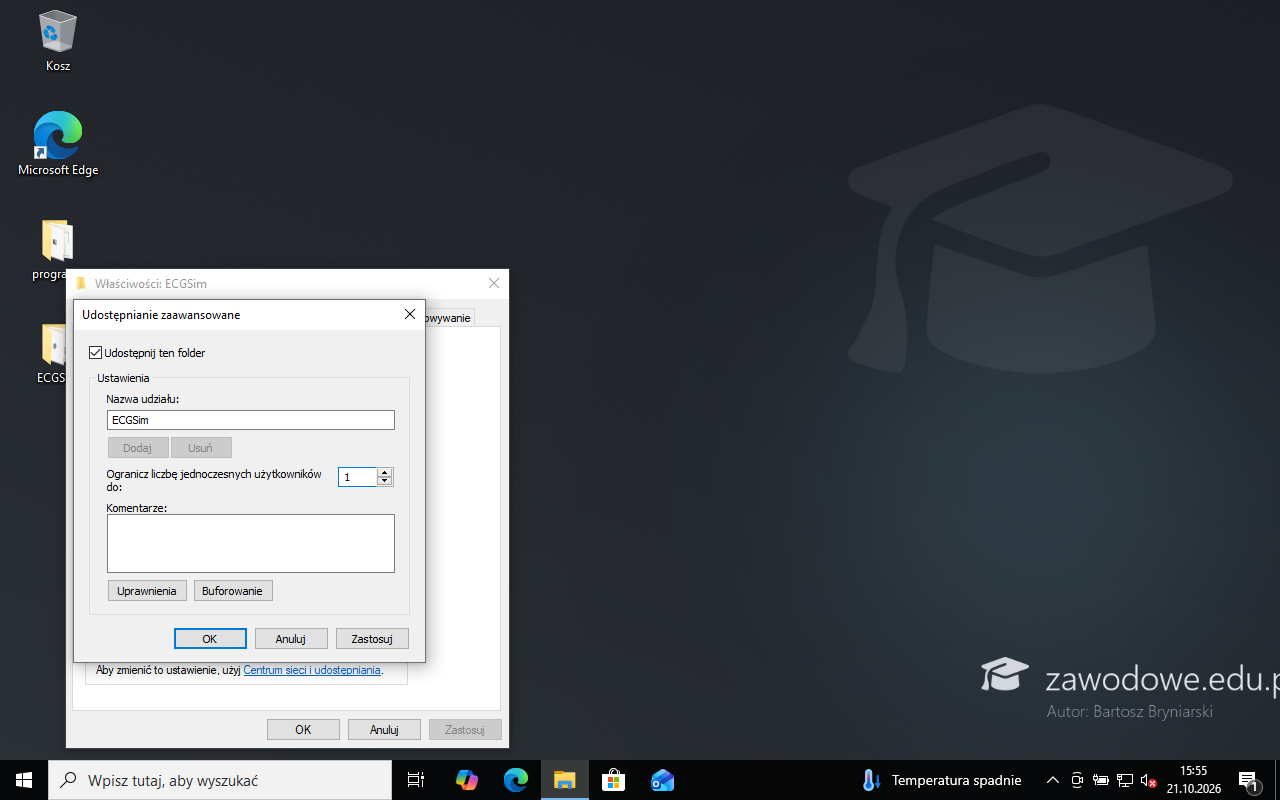
Task: Select the Microsoft Edge desktop shortcut
Action: (58, 144)
